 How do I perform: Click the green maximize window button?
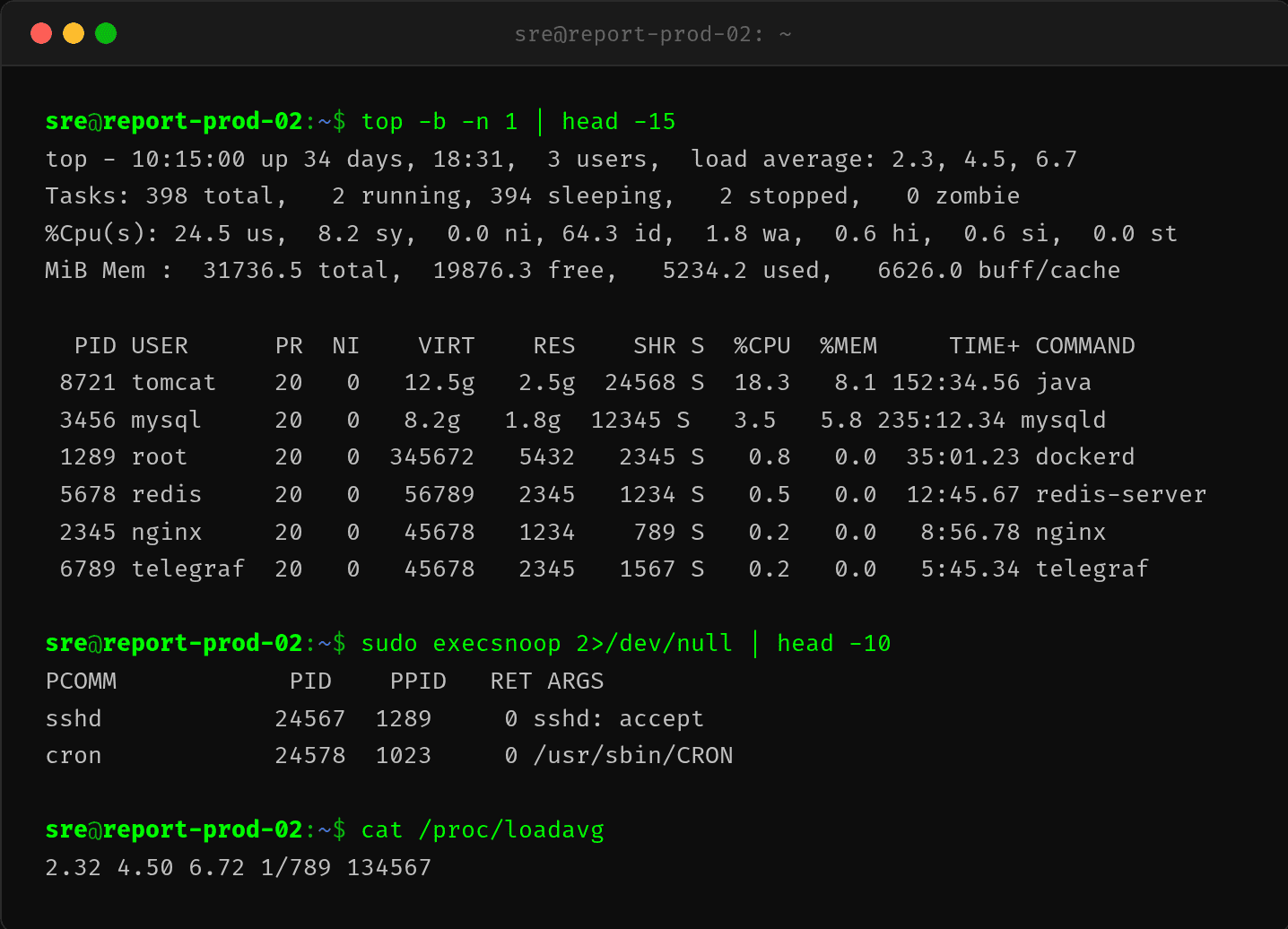click(x=106, y=34)
